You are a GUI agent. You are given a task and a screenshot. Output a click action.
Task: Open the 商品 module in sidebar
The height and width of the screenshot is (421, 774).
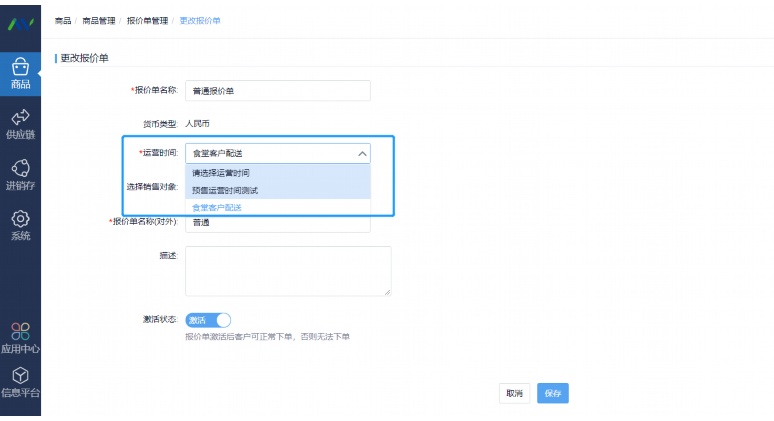coord(20,74)
